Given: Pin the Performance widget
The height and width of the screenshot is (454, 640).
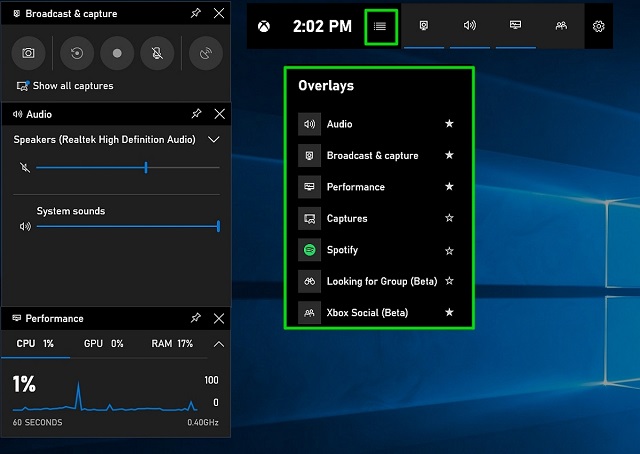Looking at the screenshot, I should tap(196, 318).
